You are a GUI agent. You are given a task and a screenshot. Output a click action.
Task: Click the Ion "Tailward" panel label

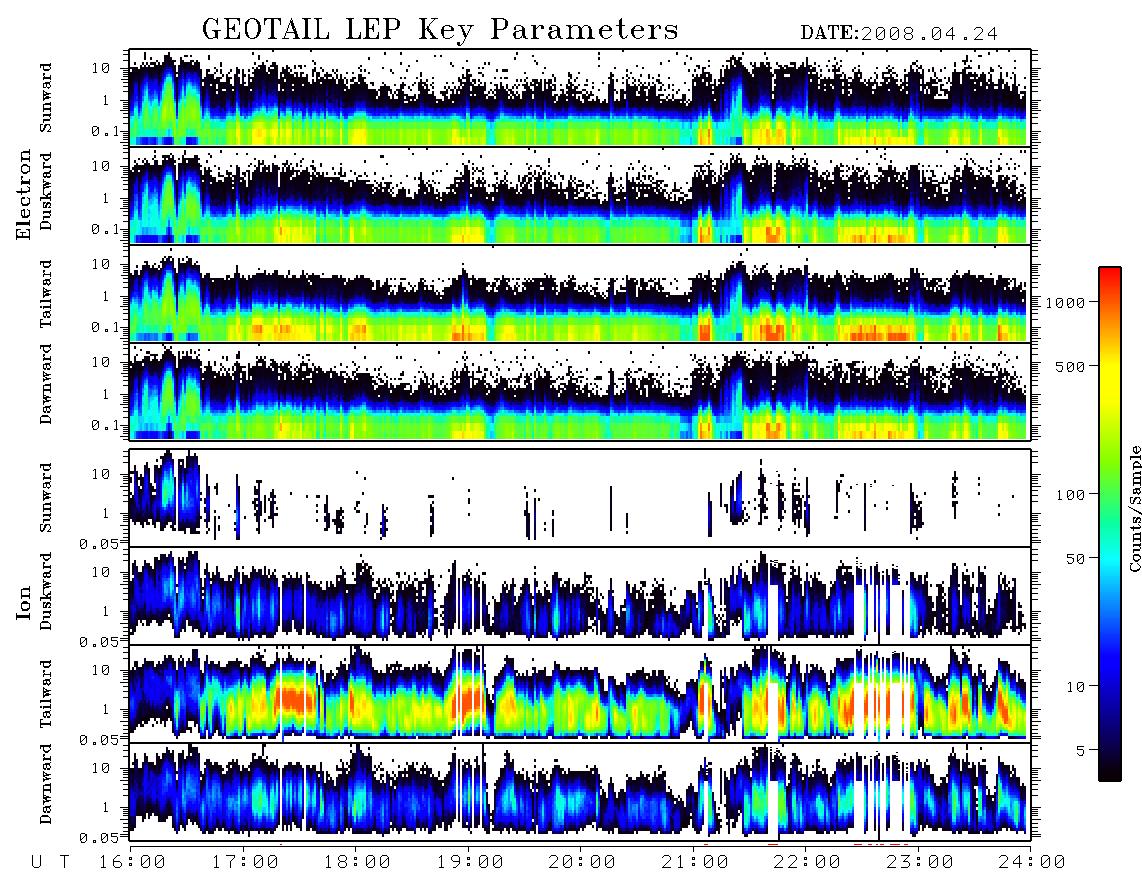click(x=46, y=694)
